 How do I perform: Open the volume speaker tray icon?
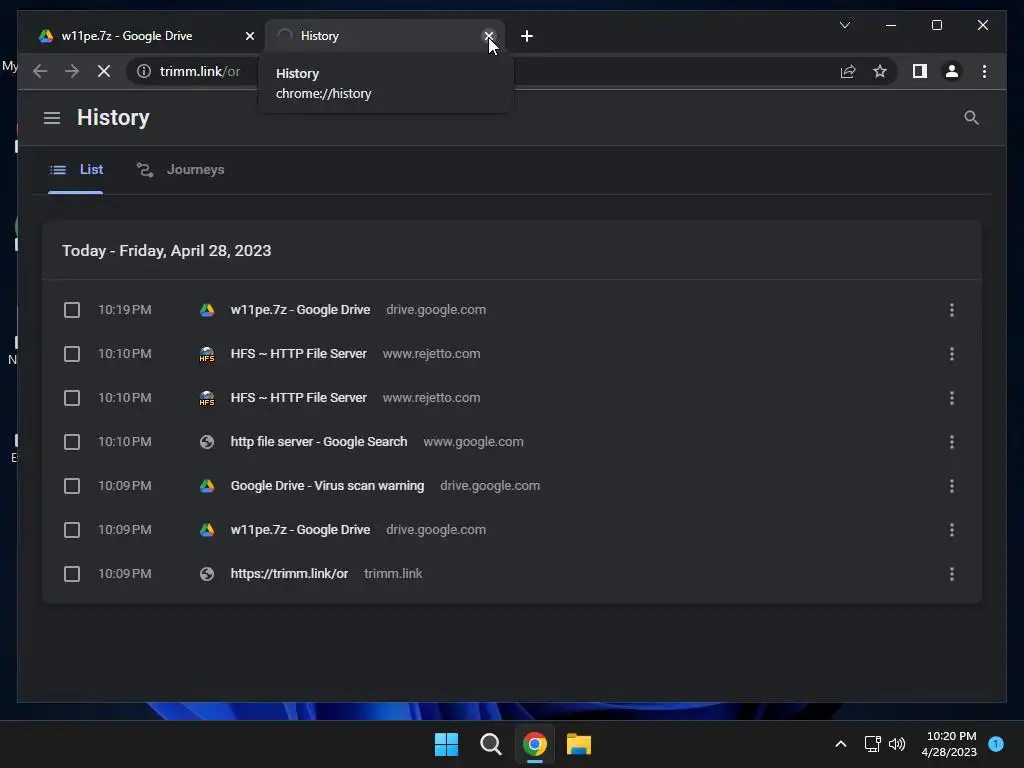click(897, 744)
